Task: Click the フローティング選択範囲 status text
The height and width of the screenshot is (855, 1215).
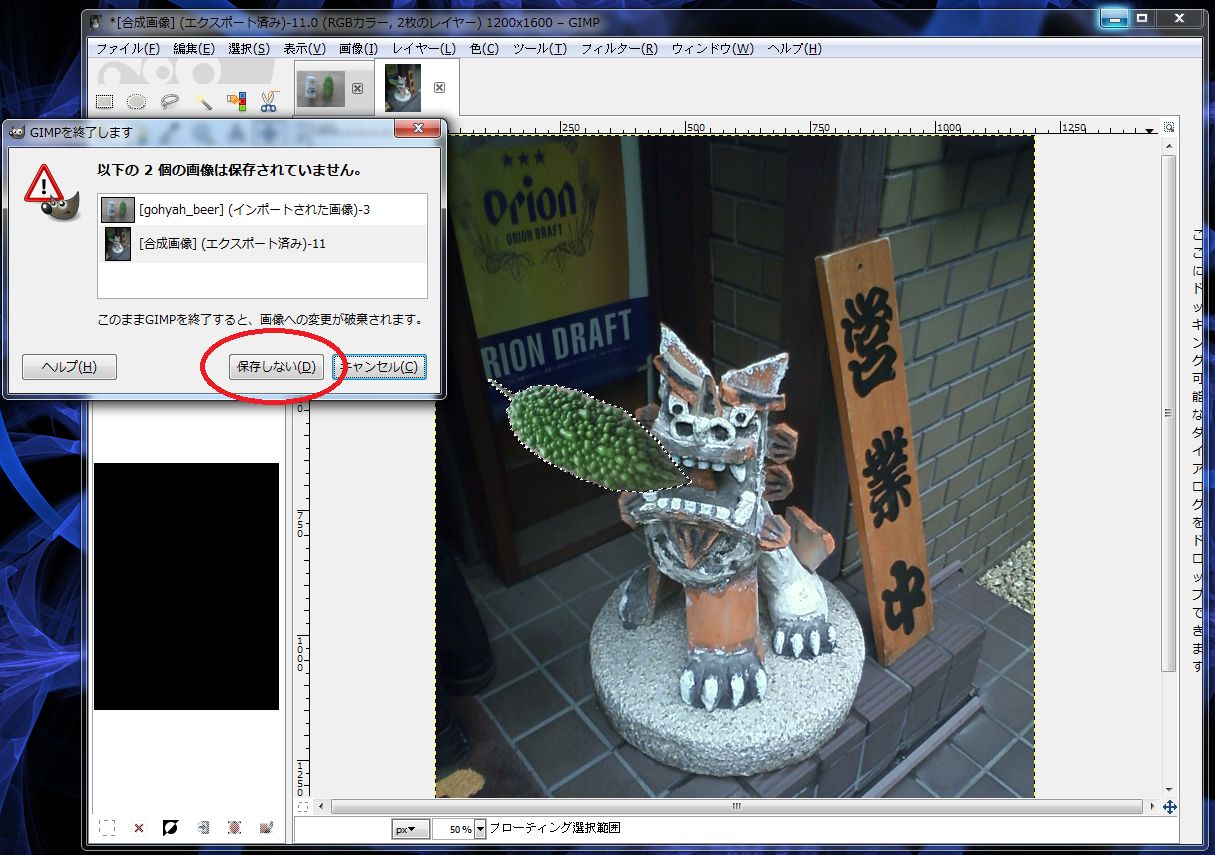Action: click(x=555, y=829)
